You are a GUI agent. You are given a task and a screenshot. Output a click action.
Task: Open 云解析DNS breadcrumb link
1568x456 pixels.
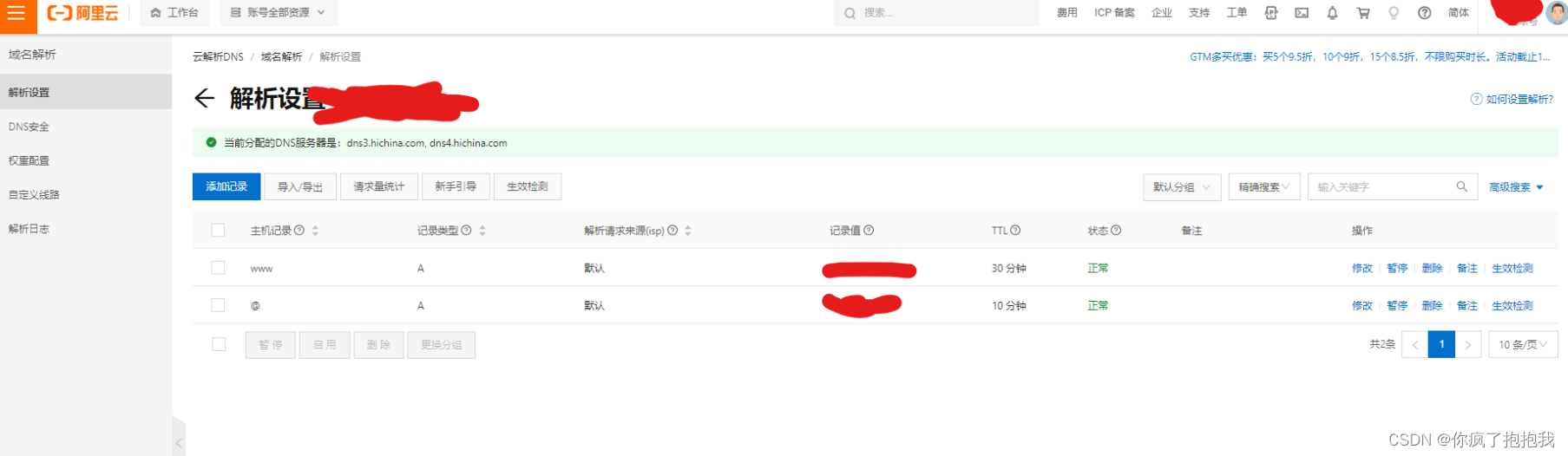pos(218,56)
